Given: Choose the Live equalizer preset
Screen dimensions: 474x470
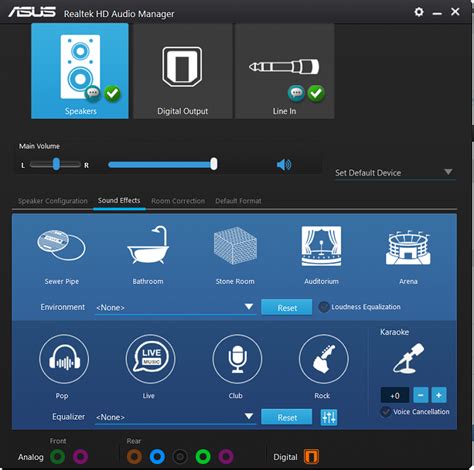Looking at the screenshot, I should (150, 359).
